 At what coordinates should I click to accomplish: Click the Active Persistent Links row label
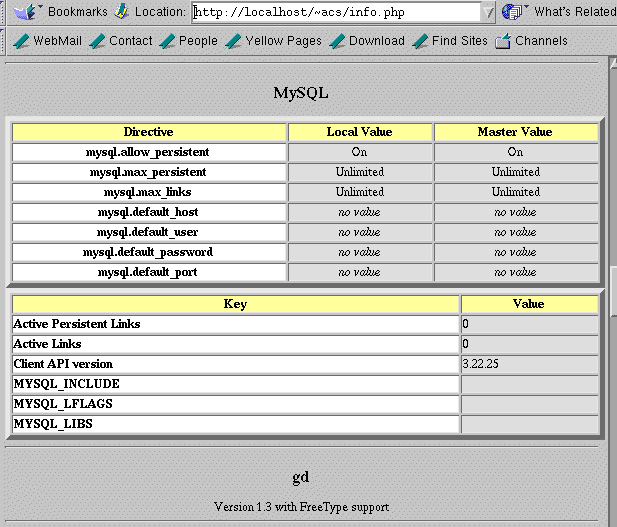click(x=235, y=324)
